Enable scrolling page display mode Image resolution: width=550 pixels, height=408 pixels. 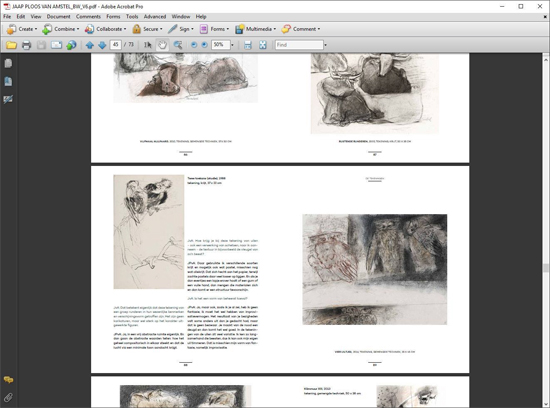coord(248,45)
